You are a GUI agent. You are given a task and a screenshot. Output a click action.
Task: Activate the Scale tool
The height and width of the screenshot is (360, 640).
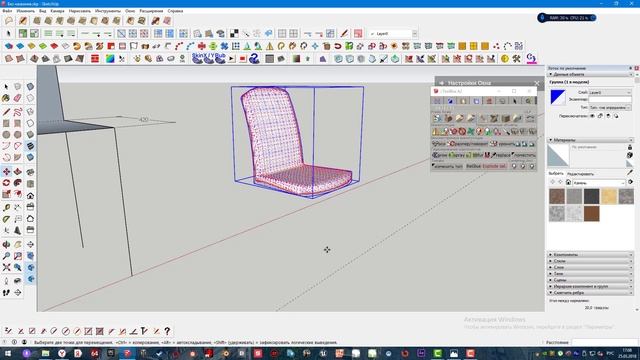6,195
